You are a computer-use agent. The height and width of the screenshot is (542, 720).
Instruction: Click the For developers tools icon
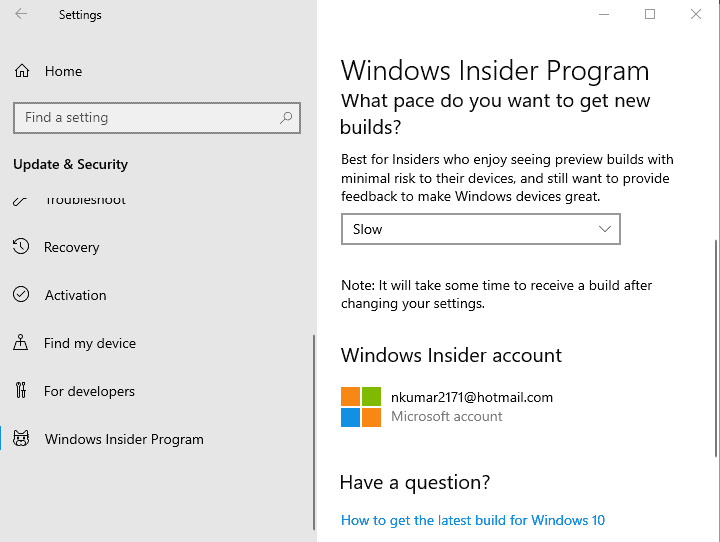click(x=21, y=390)
